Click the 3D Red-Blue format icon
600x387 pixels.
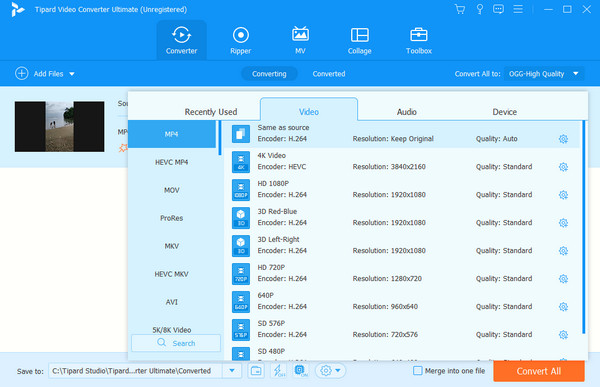click(241, 218)
